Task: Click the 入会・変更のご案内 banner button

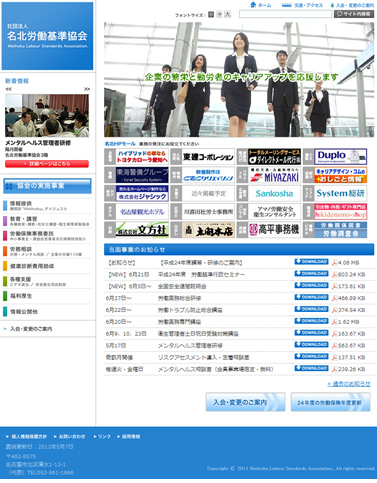Action: 246,402
